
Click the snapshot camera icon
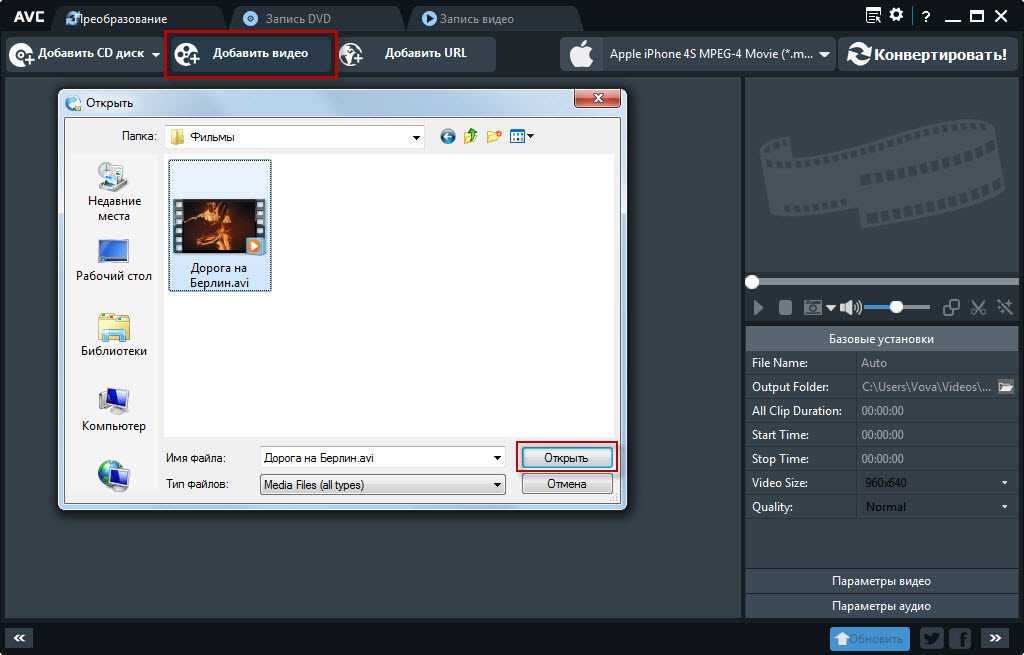tap(813, 307)
